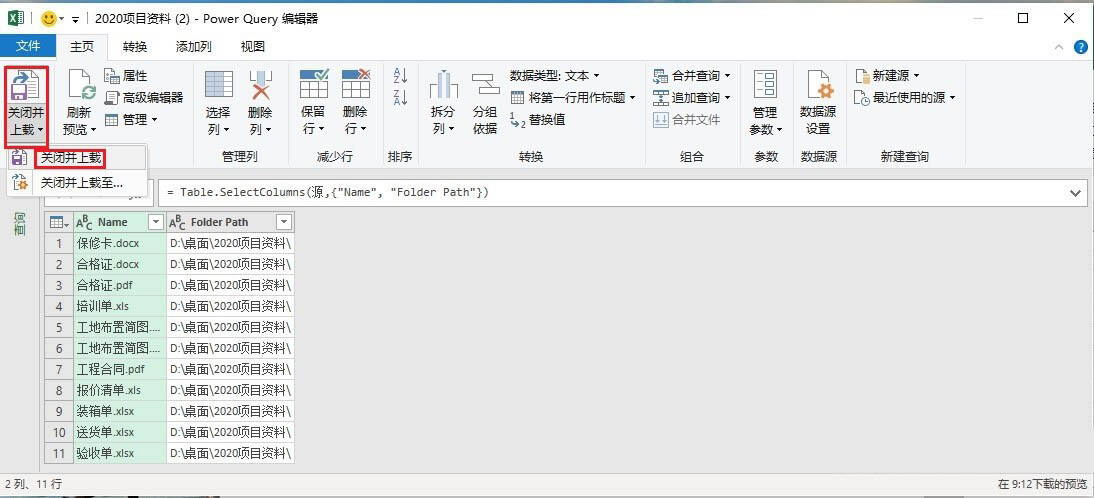The image size is (1094, 498).
Task: Switch to the Home (主页) tab
Action: coord(82,46)
